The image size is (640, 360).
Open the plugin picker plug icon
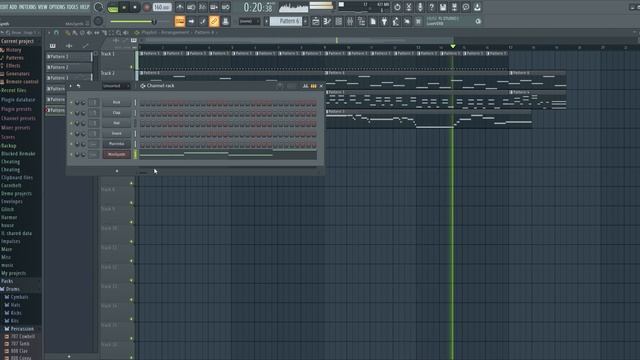click(384, 22)
